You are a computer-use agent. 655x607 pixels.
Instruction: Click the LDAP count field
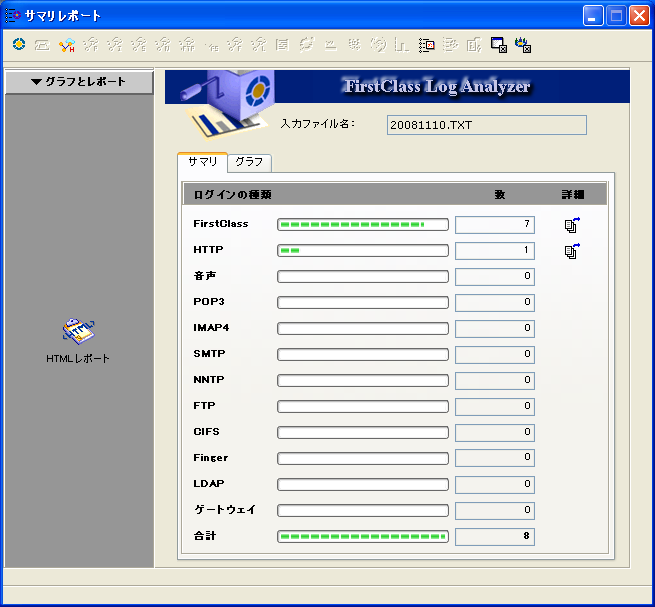tap(495, 484)
